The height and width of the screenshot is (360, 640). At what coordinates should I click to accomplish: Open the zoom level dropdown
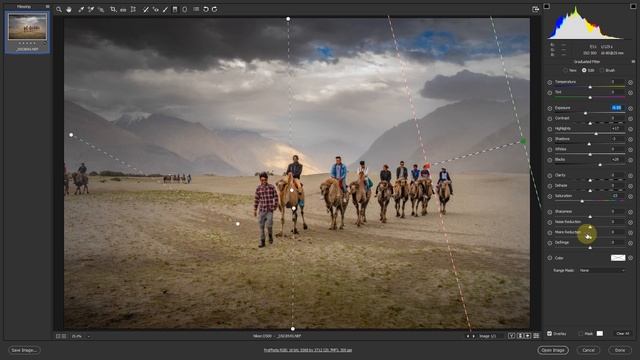click(89, 336)
